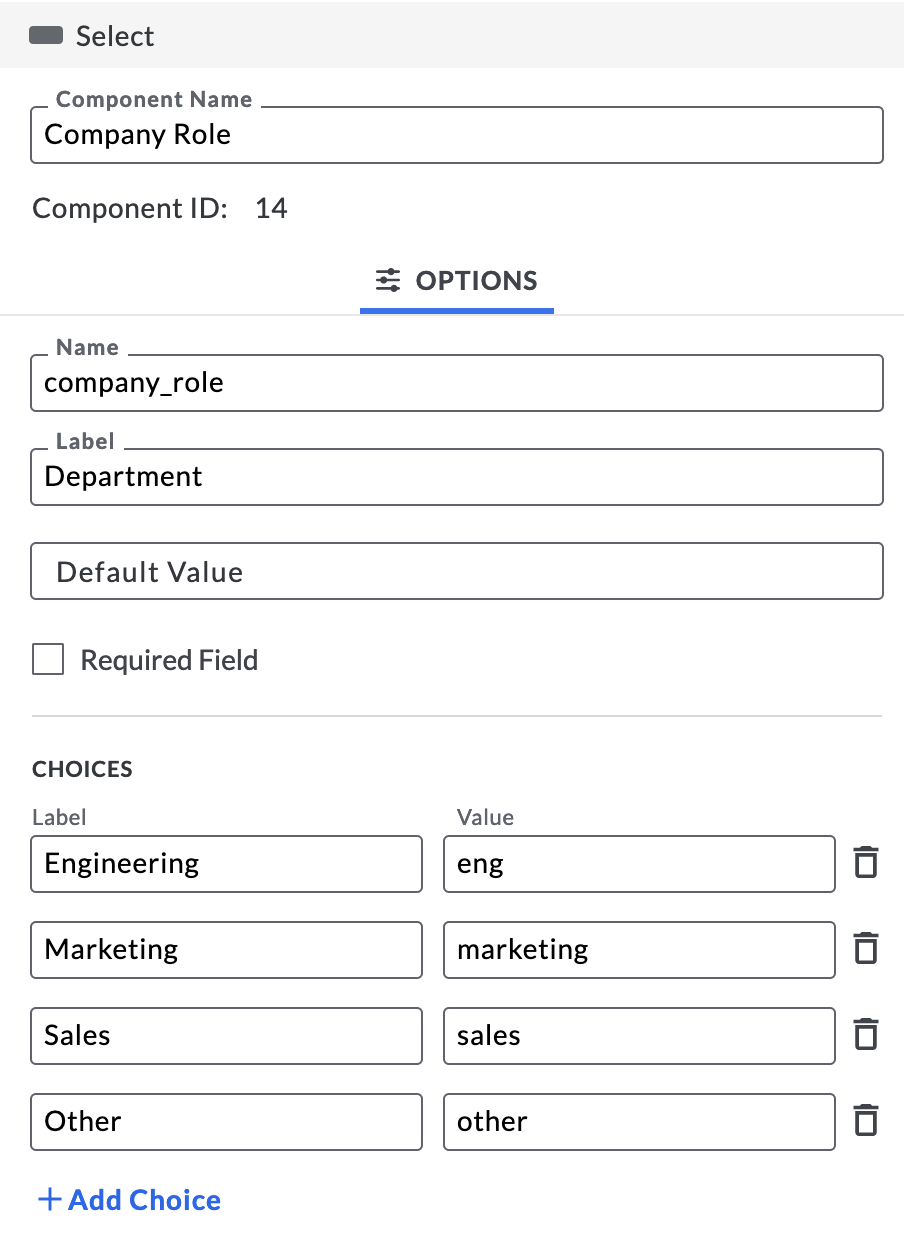Enable the Required Field checkbox
Image resolution: width=904 pixels, height=1252 pixels.
[x=48, y=660]
